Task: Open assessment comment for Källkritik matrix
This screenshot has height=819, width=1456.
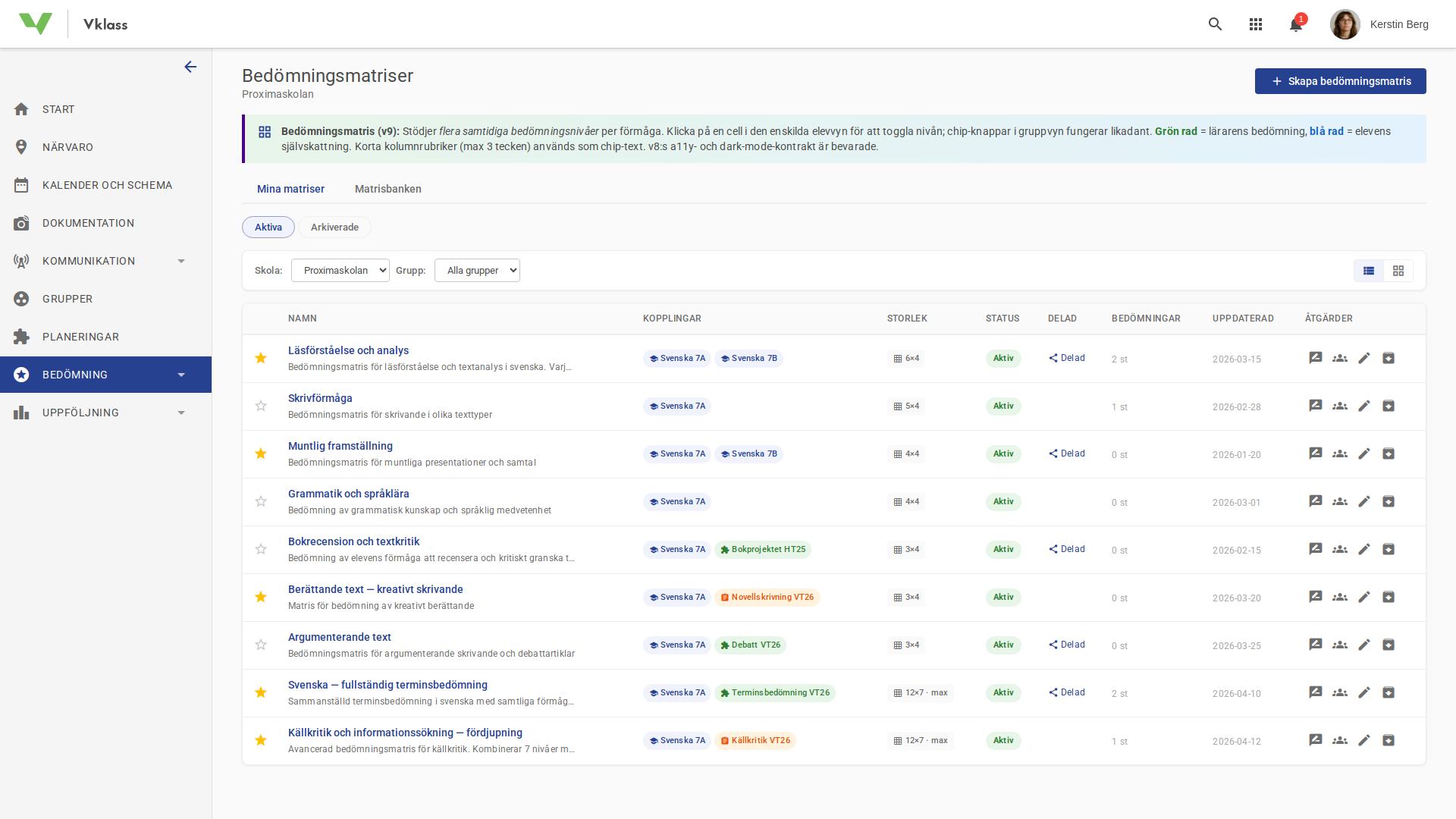Action: click(x=1316, y=740)
